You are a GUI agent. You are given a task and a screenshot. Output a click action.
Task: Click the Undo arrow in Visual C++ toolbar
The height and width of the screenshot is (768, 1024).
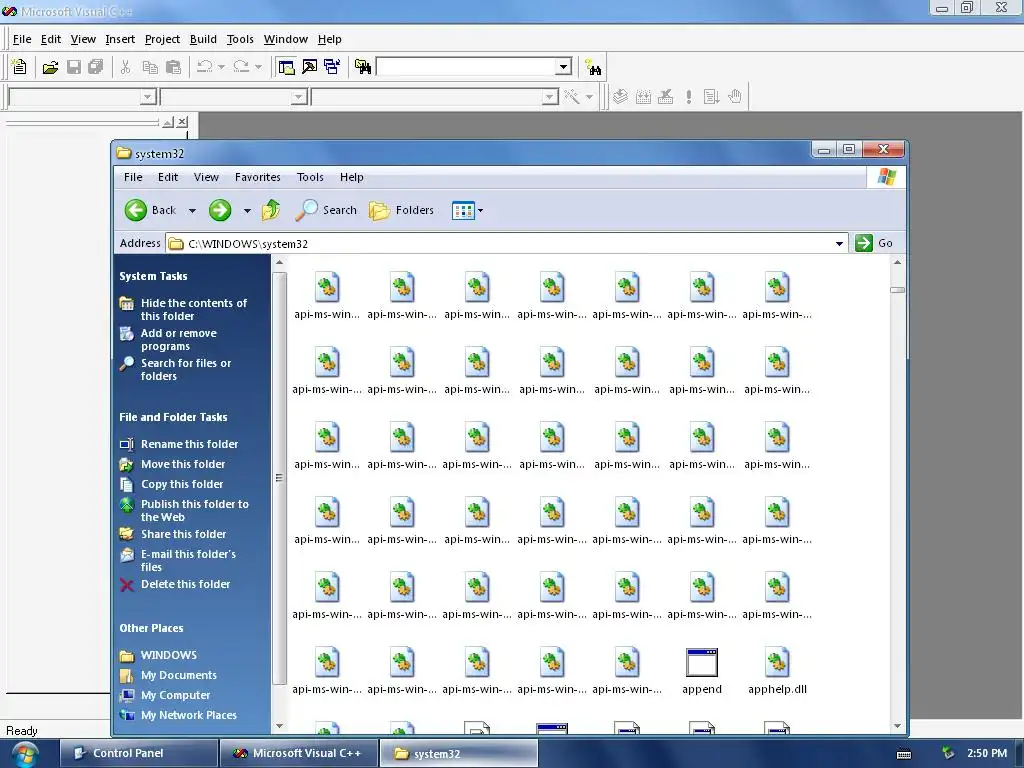coord(205,67)
